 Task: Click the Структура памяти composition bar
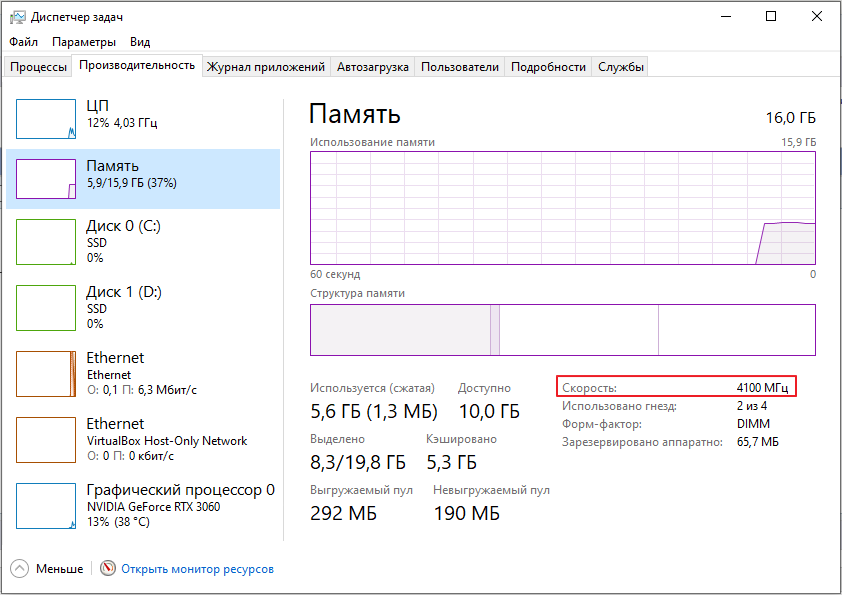562,330
